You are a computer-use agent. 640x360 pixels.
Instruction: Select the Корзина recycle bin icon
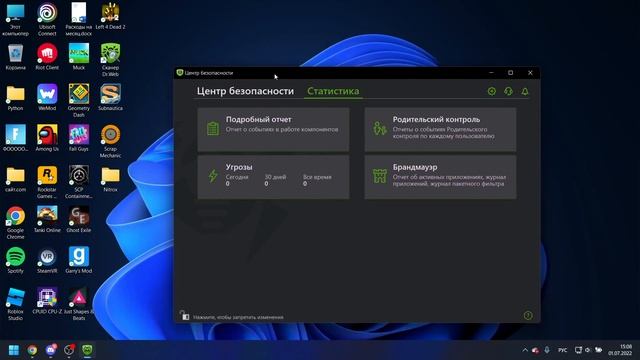(x=16, y=57)
